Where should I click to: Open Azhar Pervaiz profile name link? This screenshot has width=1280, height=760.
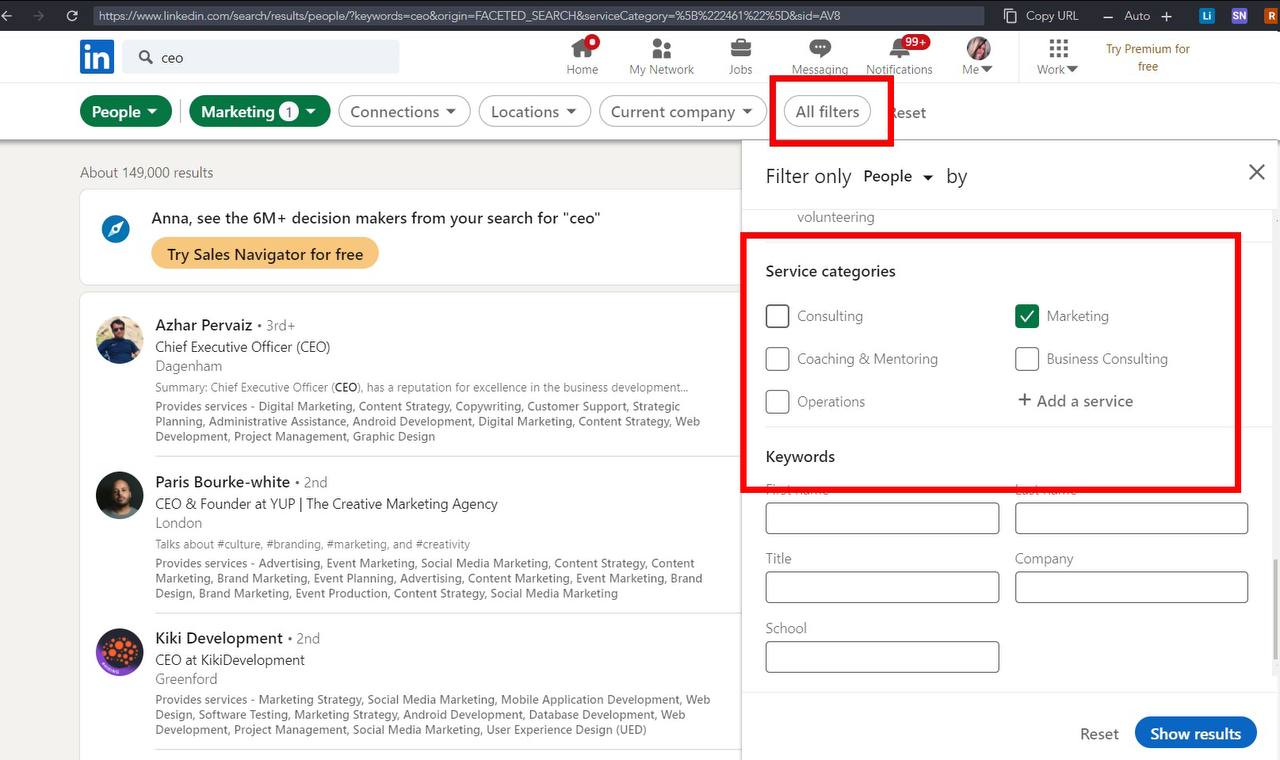[204, 325]
